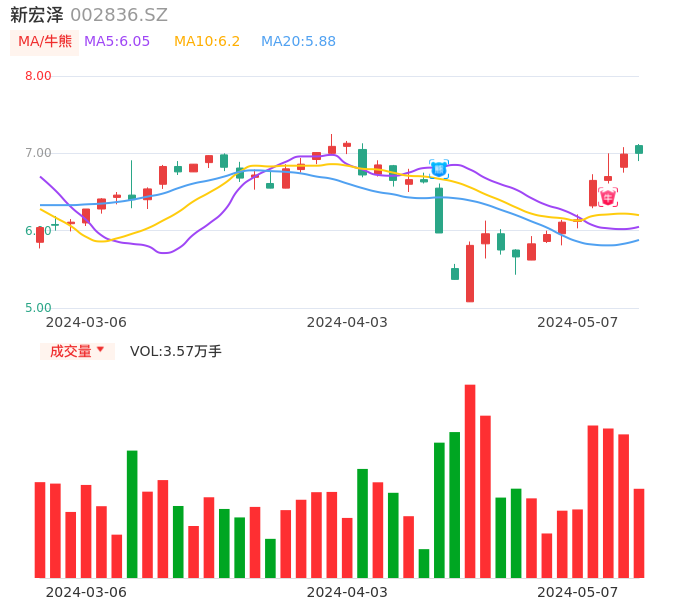Click the stock name 新宏泽
Screen dimensions: 686x606
(x=37, y=15)
